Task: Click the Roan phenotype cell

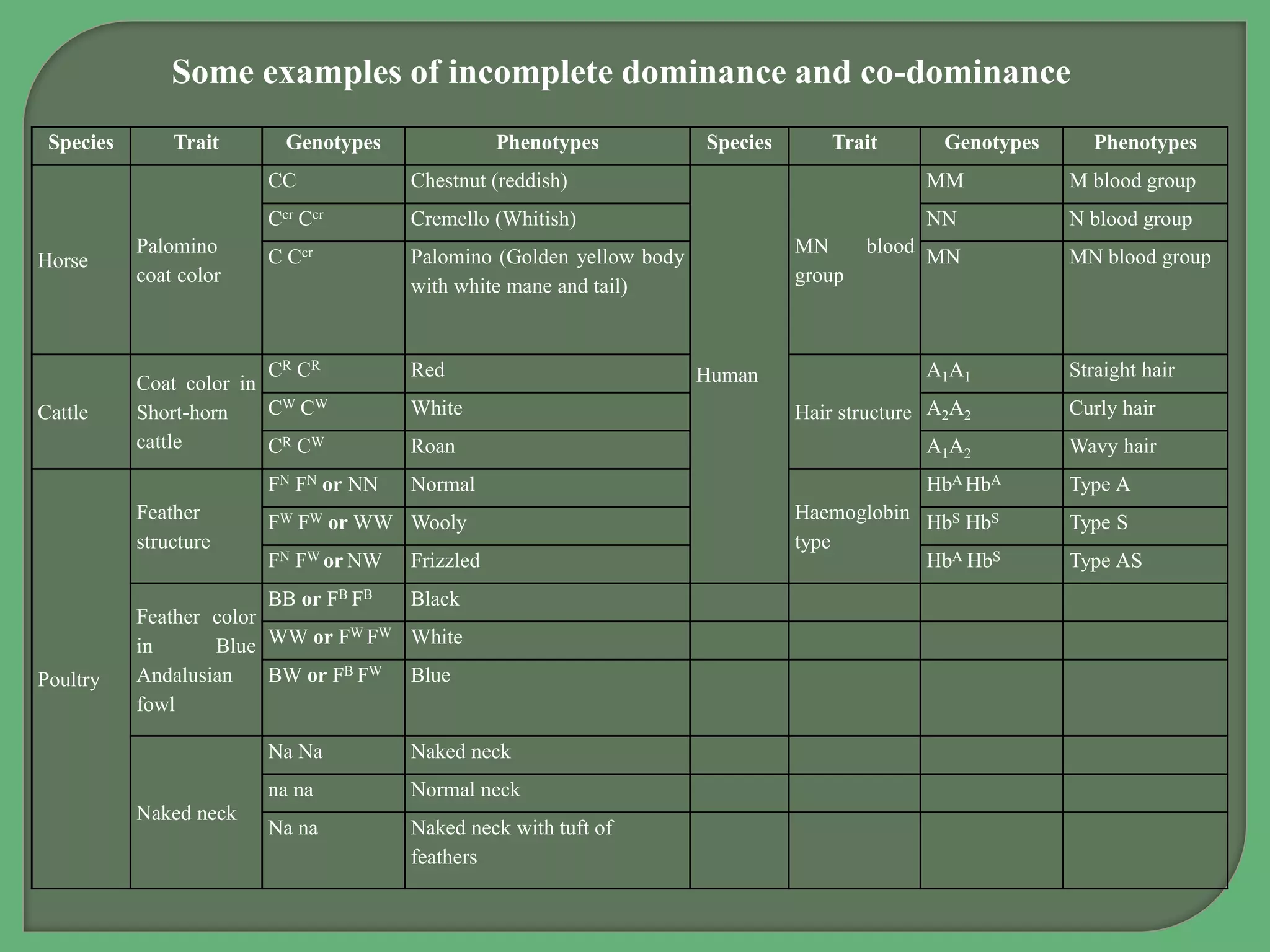Action: click(433, 447)
